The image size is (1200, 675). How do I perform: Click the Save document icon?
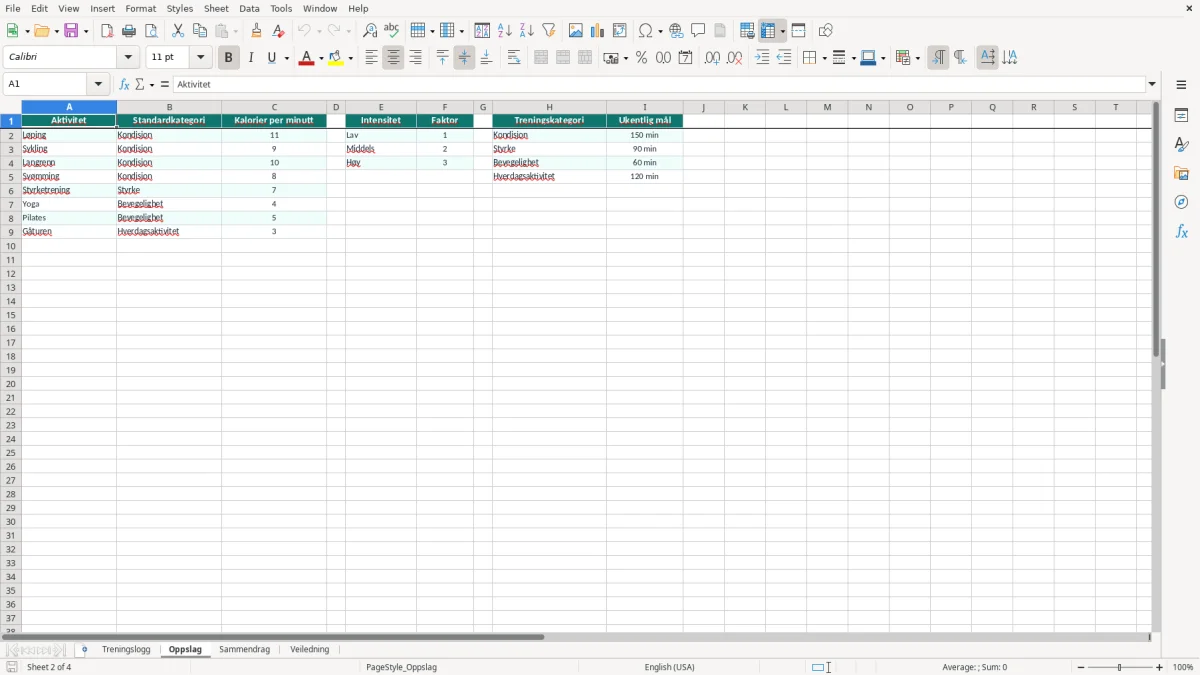[x=71, y=31]
